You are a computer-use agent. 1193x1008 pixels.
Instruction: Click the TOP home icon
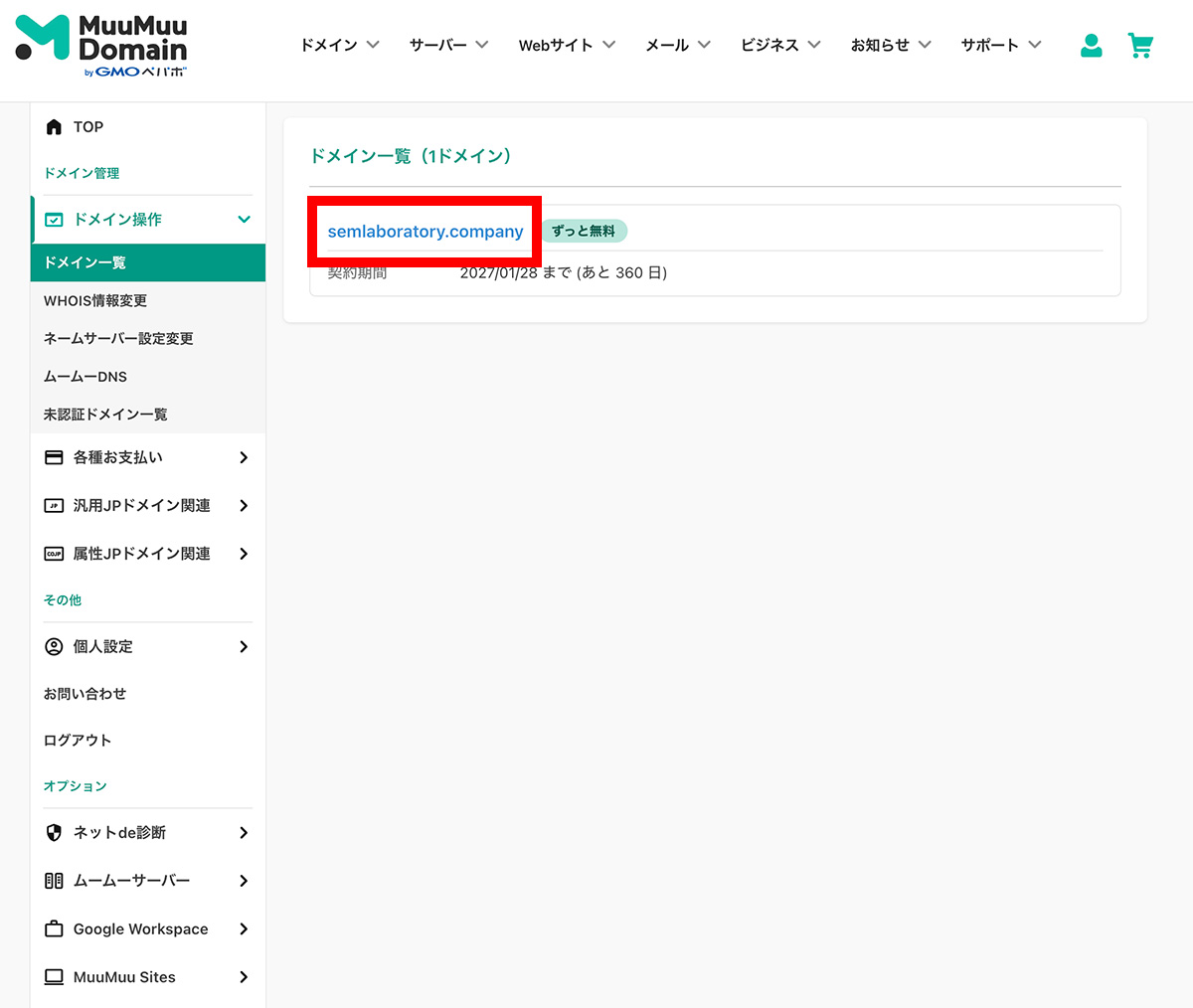[55, 127]
